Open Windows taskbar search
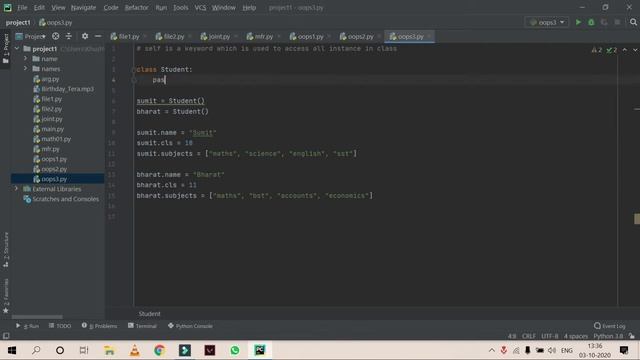 [36, 350]
